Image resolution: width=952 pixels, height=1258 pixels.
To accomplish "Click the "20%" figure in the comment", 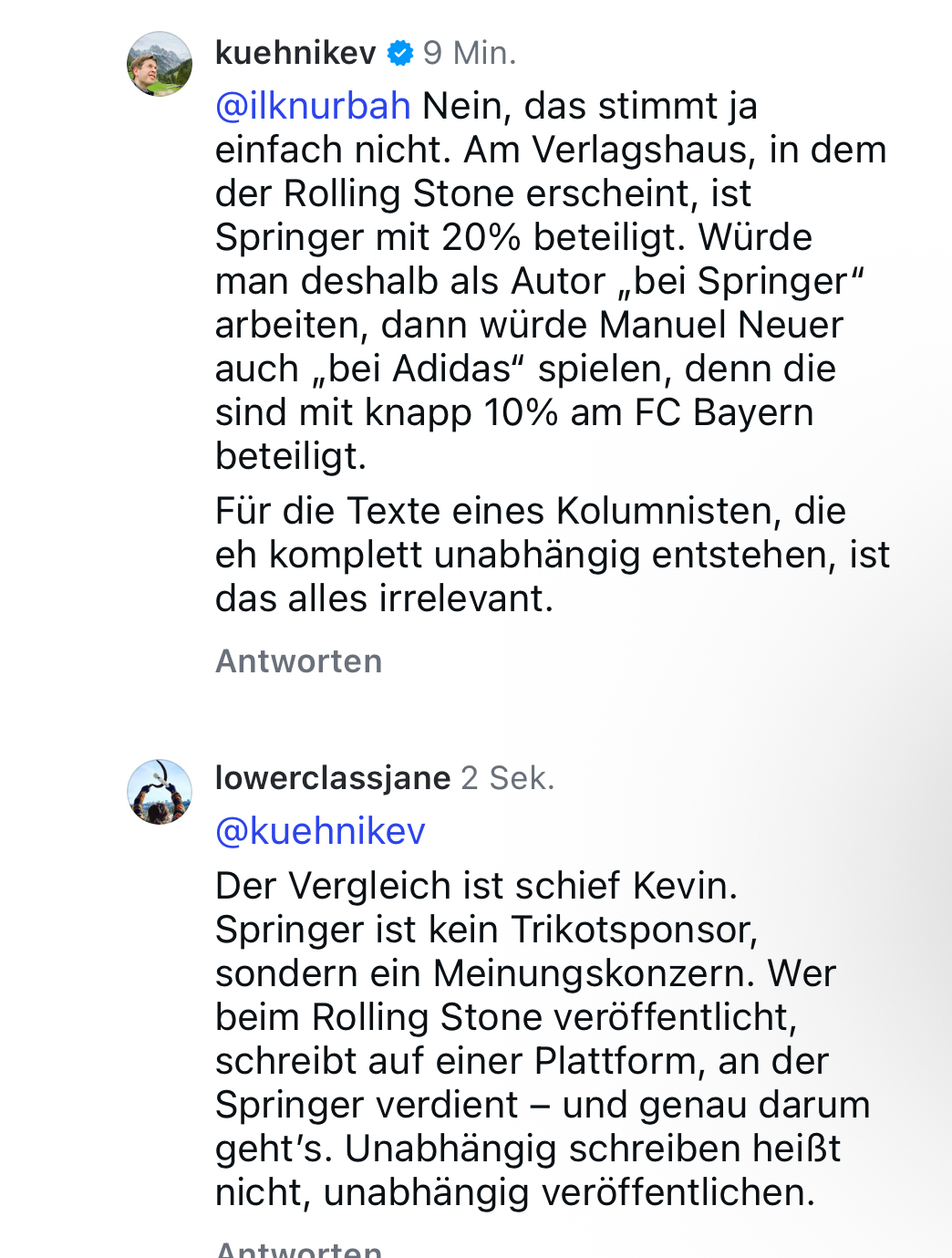I will tap(481, 237).
